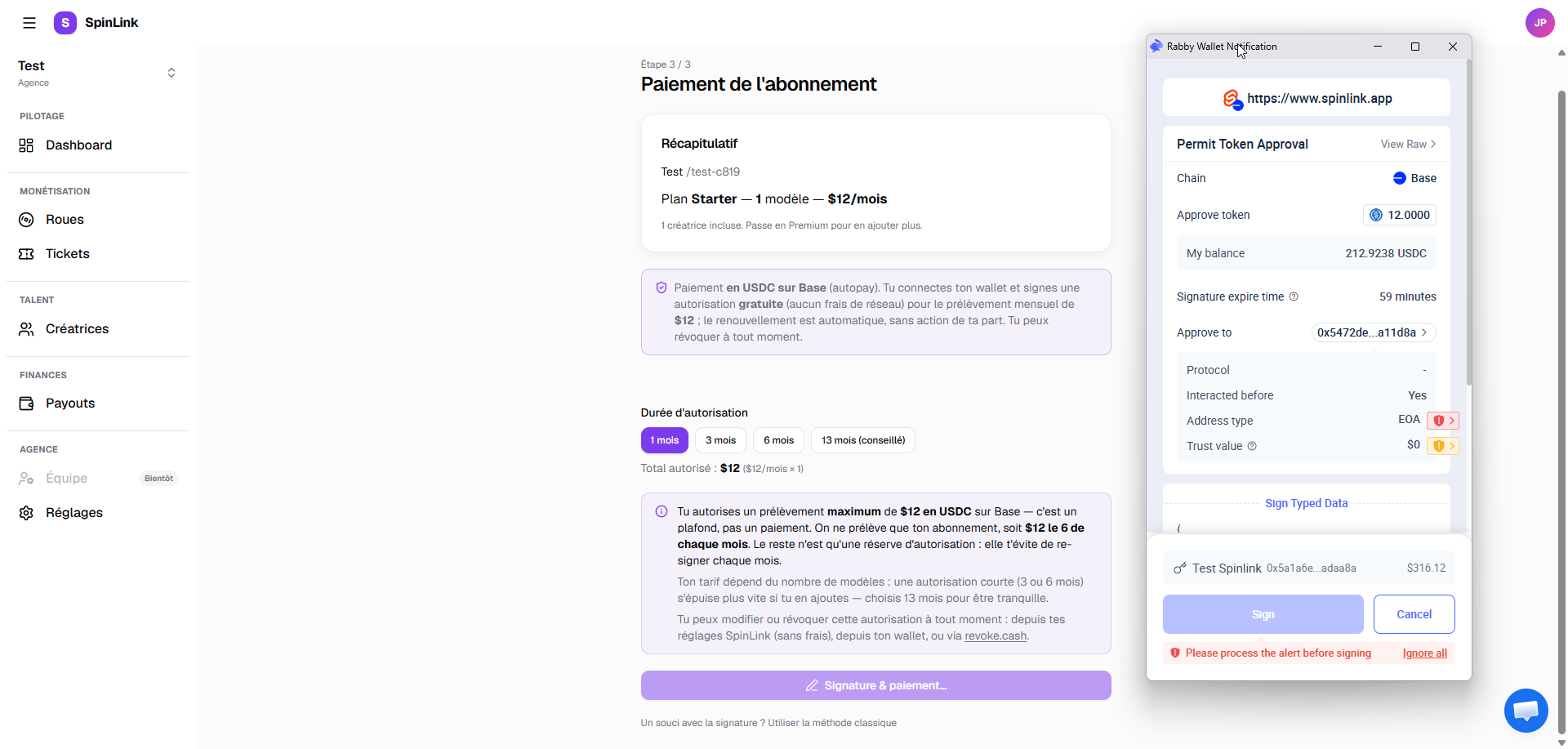
Task: Minimize the Rabby Wallet Notification window
Action: pyautogui.click(x=1378, y=47)
